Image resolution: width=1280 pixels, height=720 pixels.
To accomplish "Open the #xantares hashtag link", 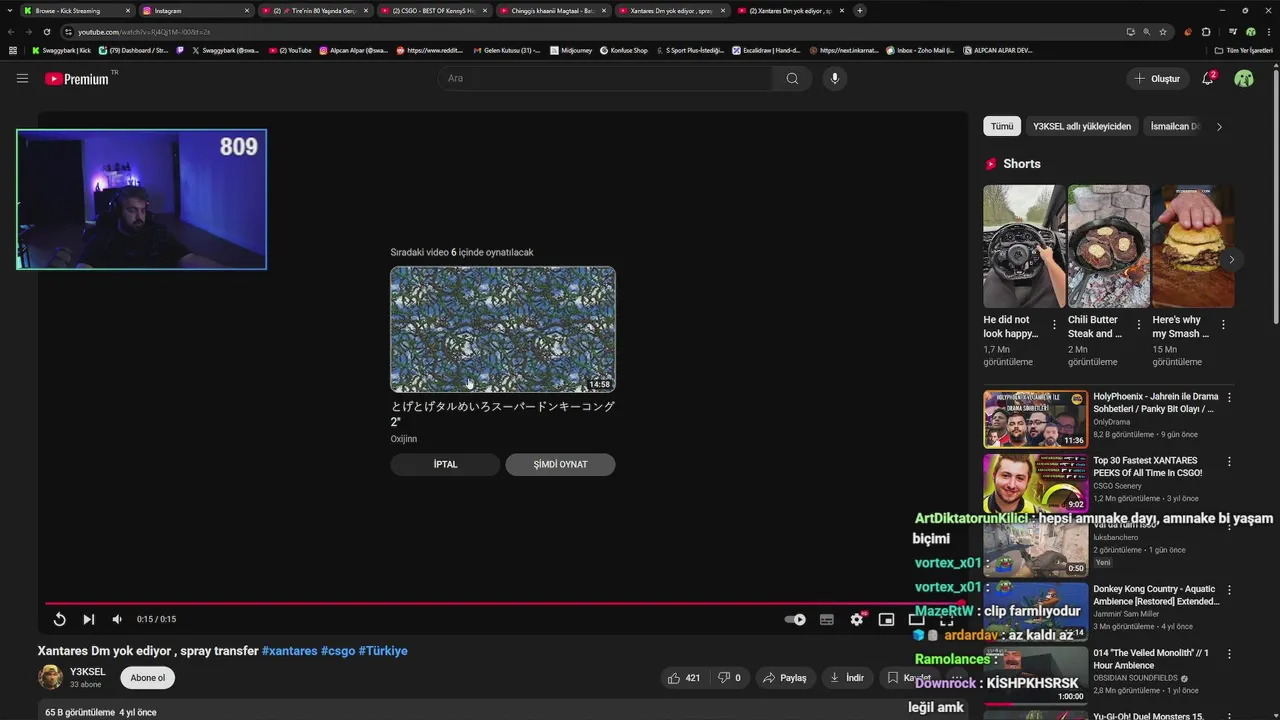I will 289,651.
